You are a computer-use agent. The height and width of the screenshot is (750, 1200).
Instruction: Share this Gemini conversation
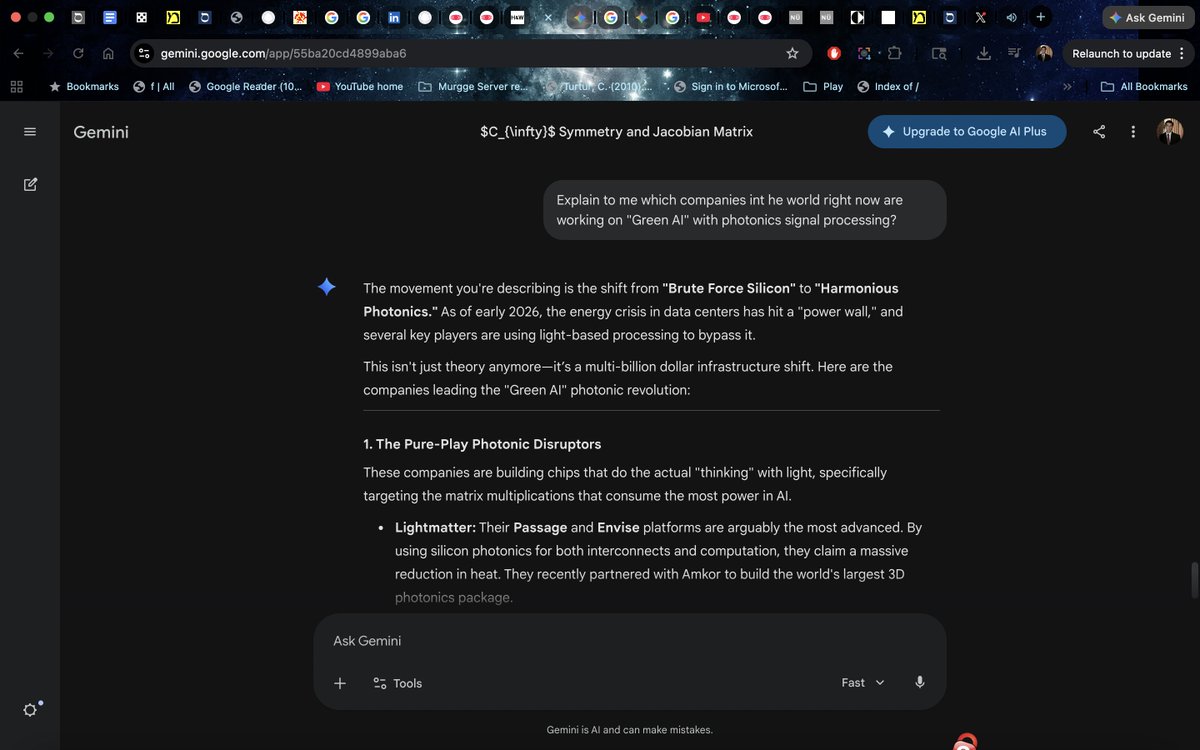(x=1099, y=132)
